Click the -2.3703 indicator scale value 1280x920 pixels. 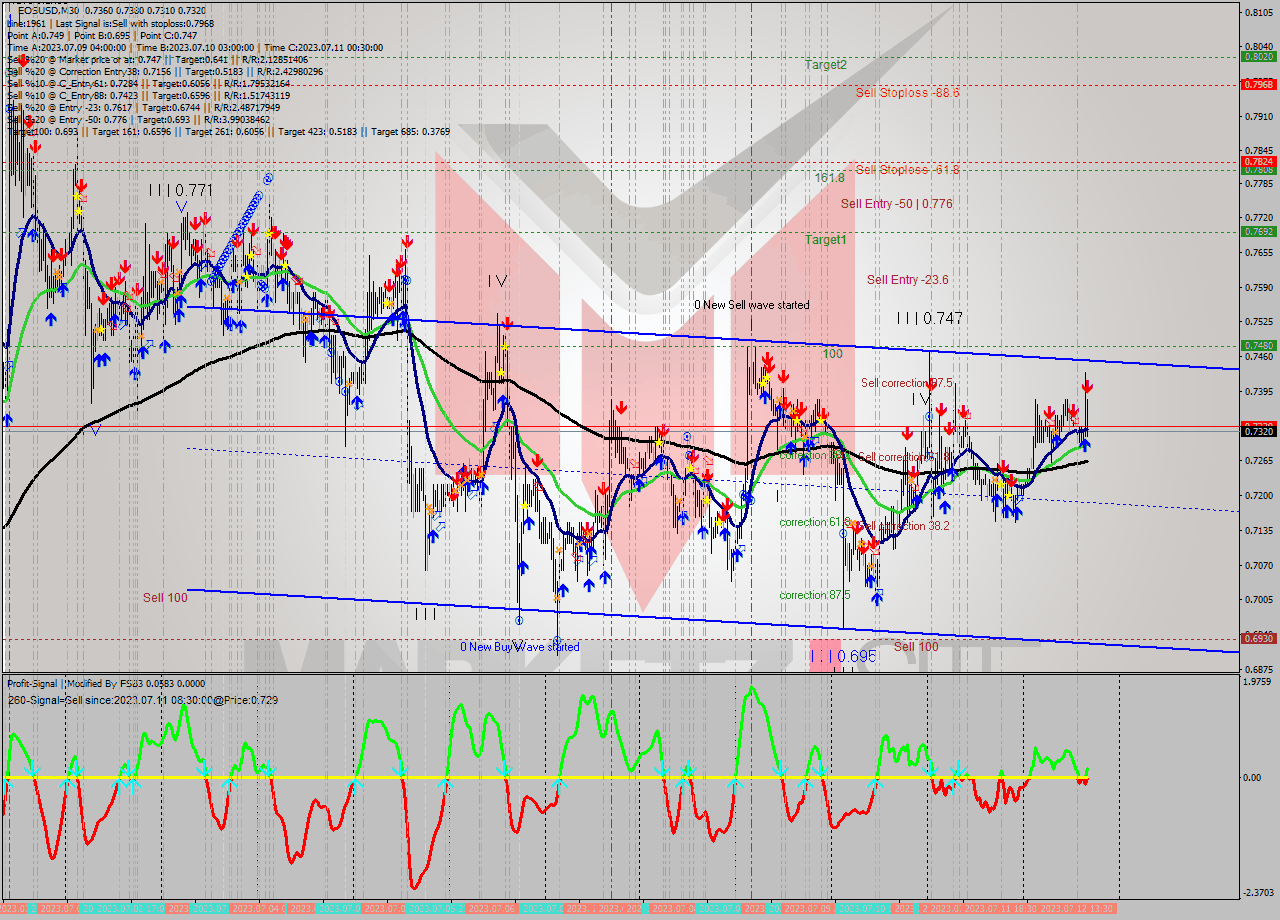tap(1257, 892)
